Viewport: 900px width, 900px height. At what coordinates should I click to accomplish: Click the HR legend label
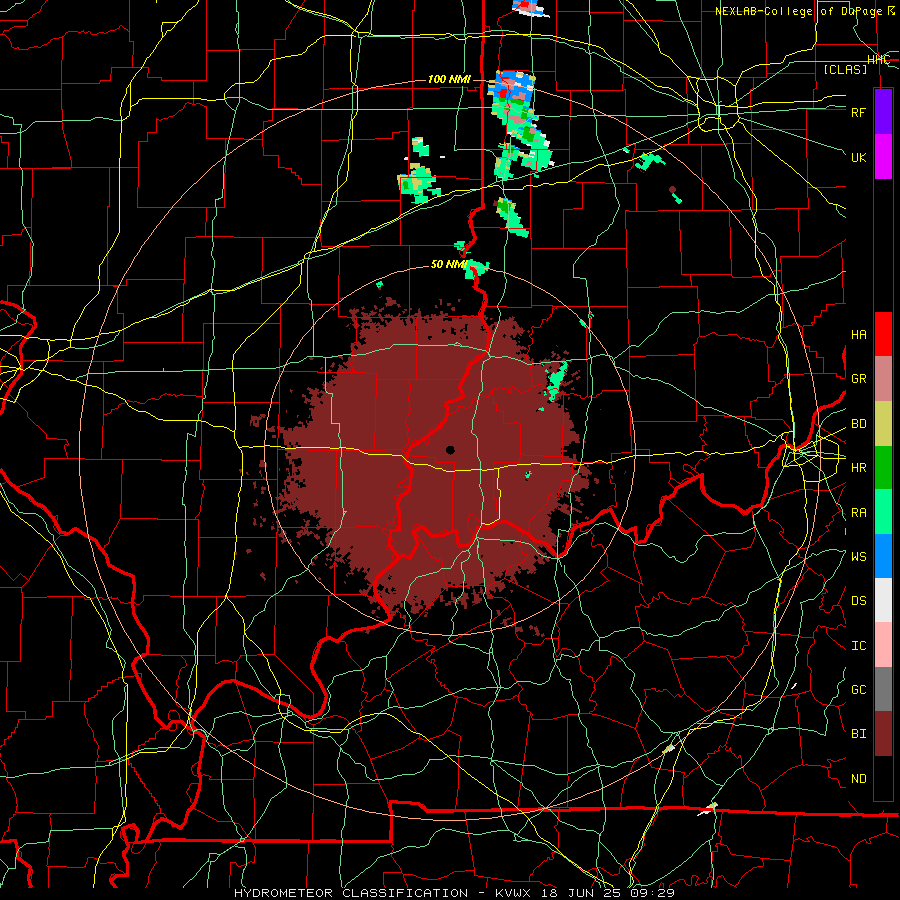pyautogui.click(x=858, y=468)
